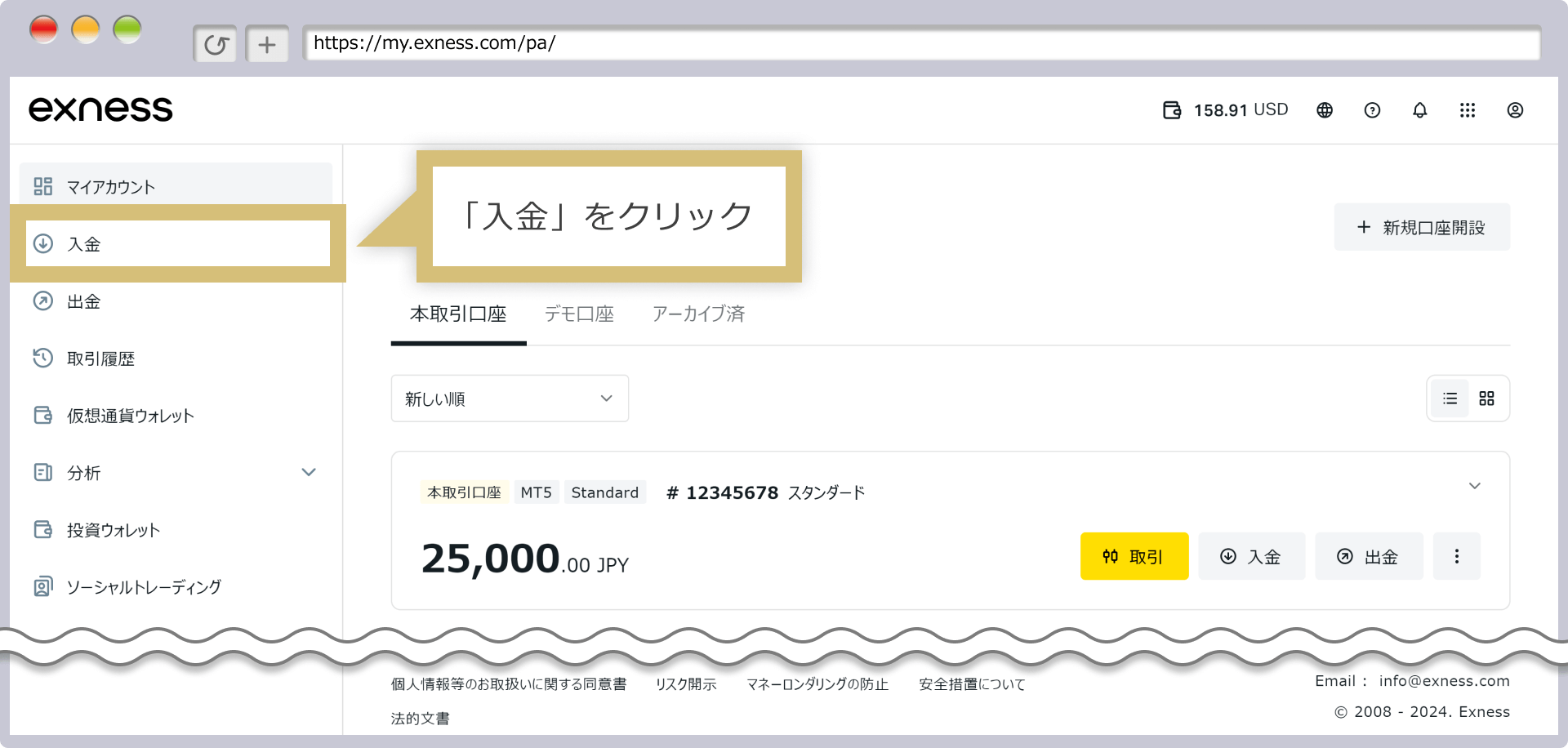Click the MT5 tag

537,492
